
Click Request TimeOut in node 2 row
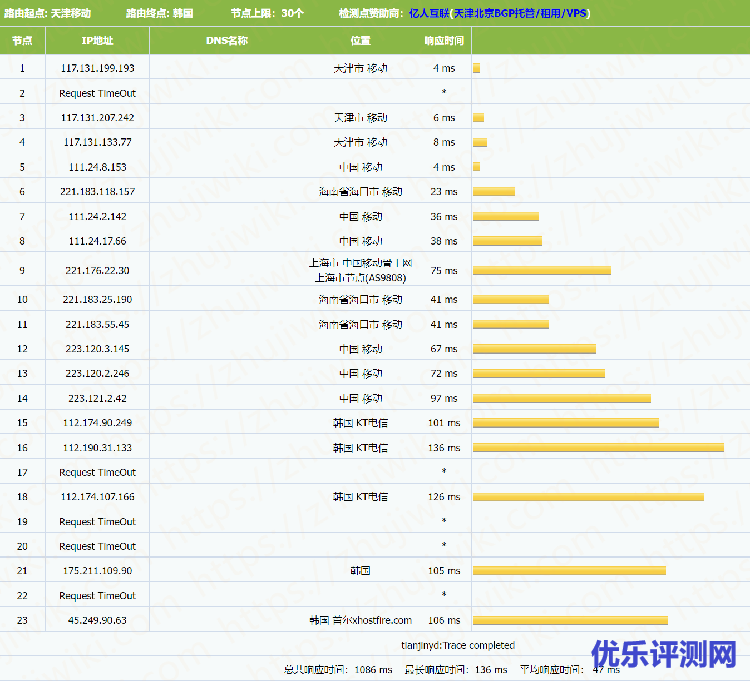[97, 93]
